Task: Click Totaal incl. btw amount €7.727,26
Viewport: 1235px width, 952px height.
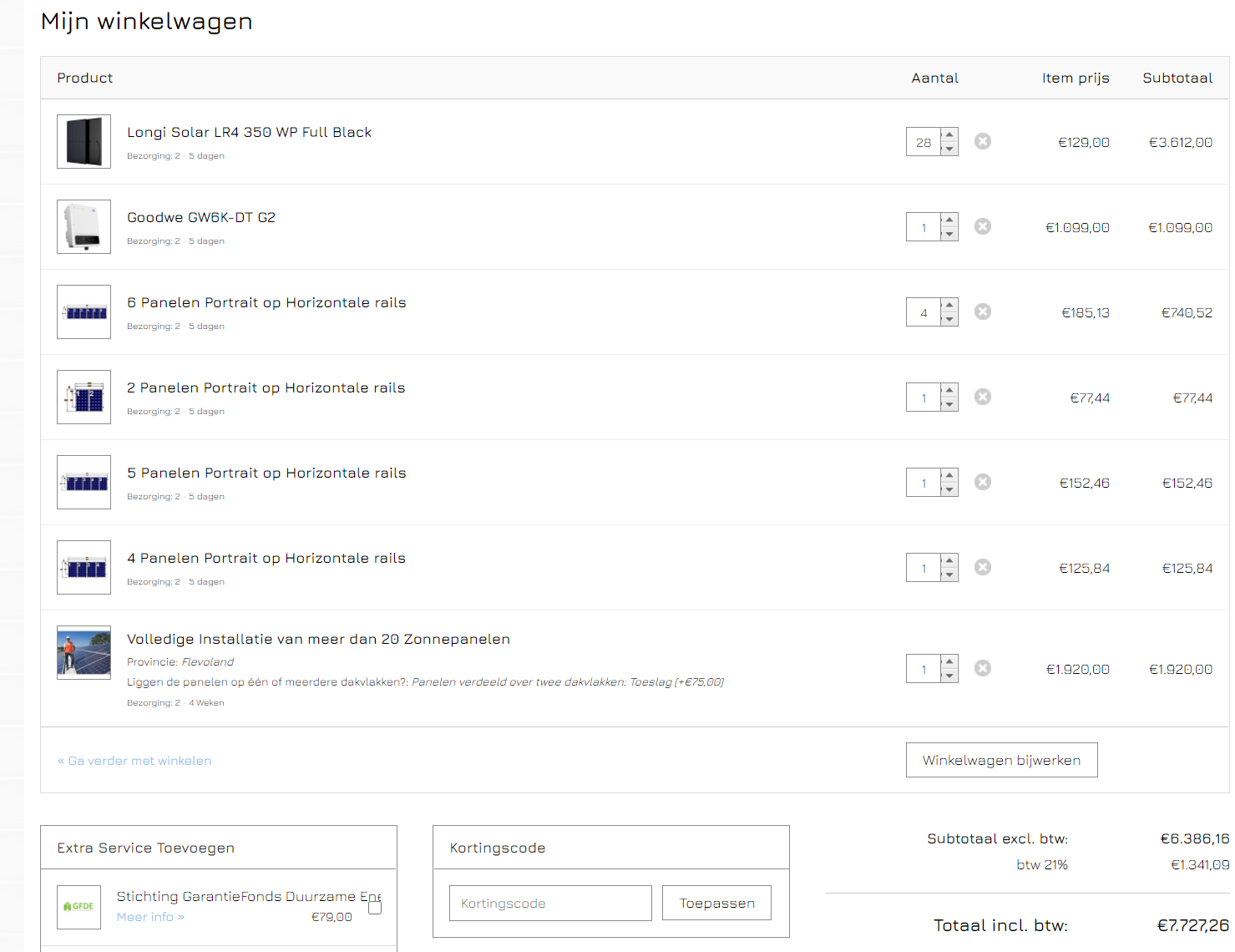Action: 1193,925
